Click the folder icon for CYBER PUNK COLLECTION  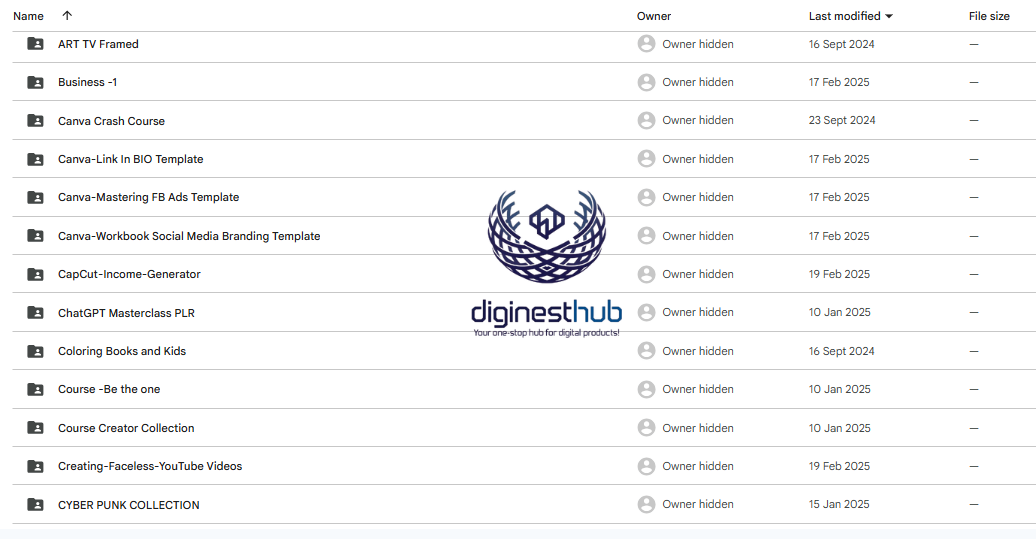click(35, 505)
